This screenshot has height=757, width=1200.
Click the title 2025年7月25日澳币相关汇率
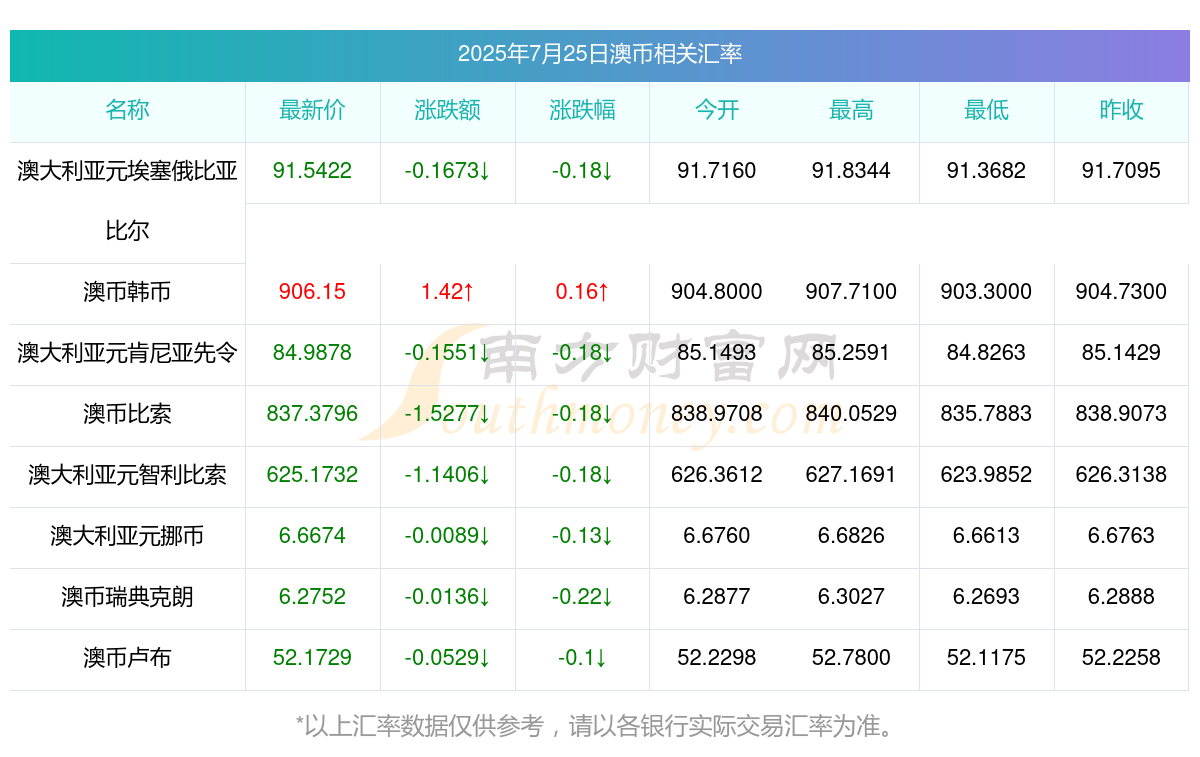(600, 54)
